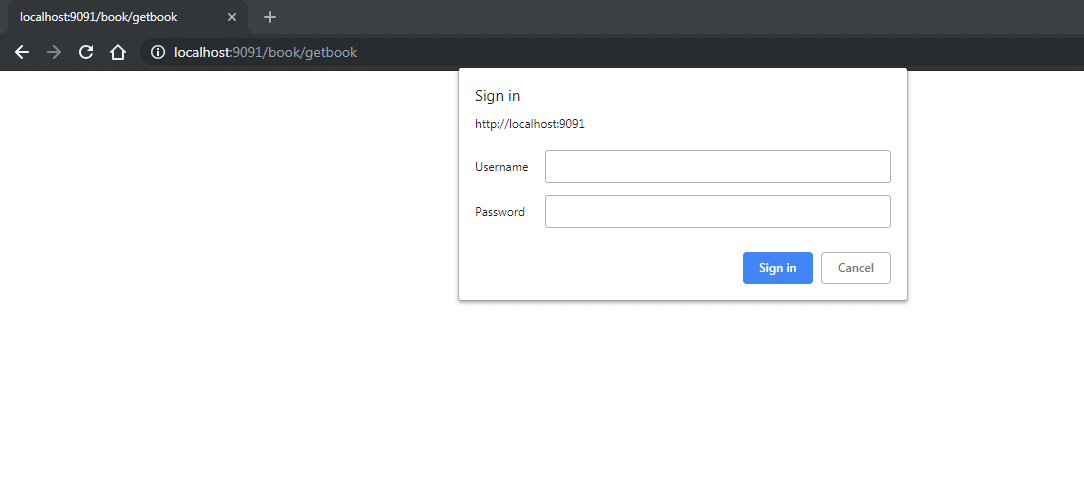Reload the current page
1084x486 pixels.
86,52
